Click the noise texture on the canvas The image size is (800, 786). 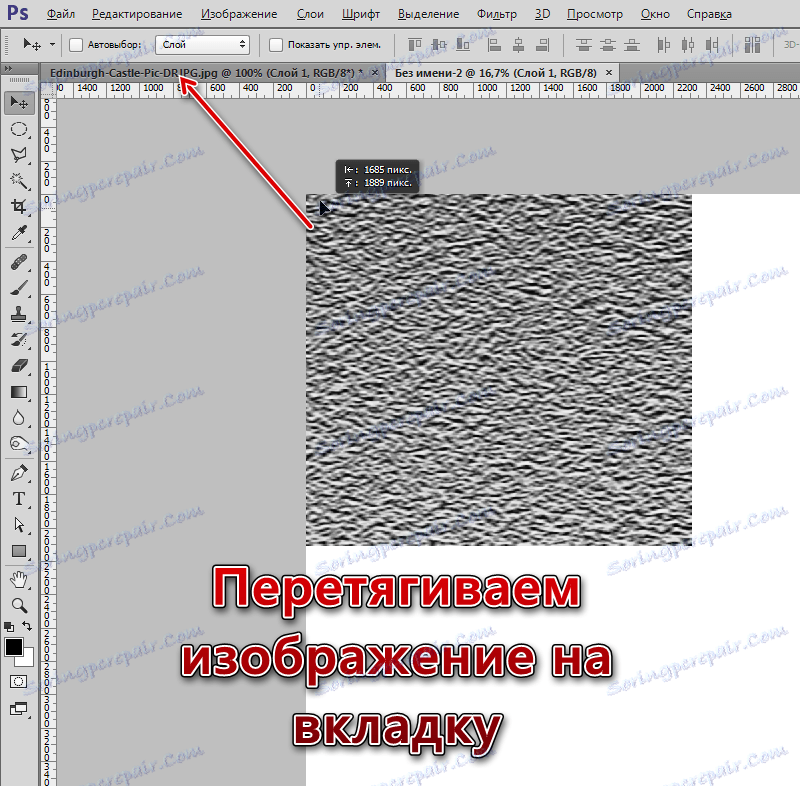(x=498, y=370)
